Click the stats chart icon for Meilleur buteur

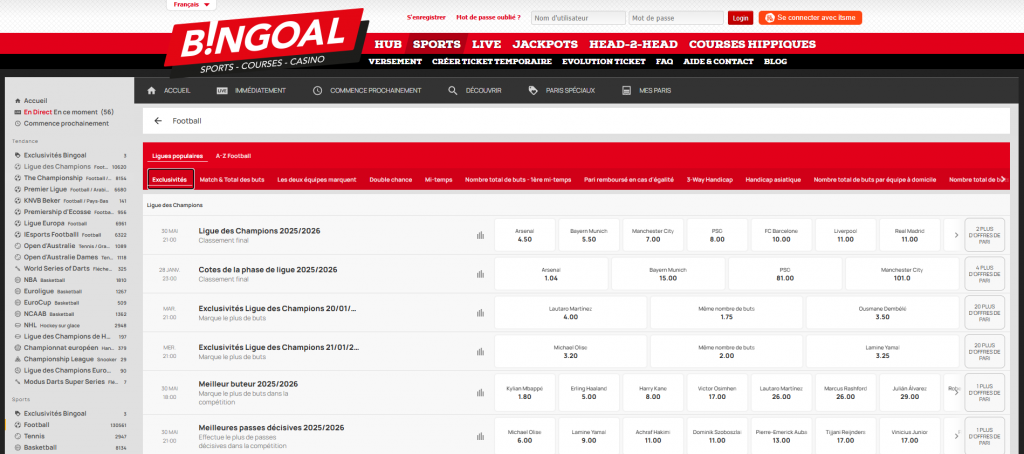pos(480,391)
